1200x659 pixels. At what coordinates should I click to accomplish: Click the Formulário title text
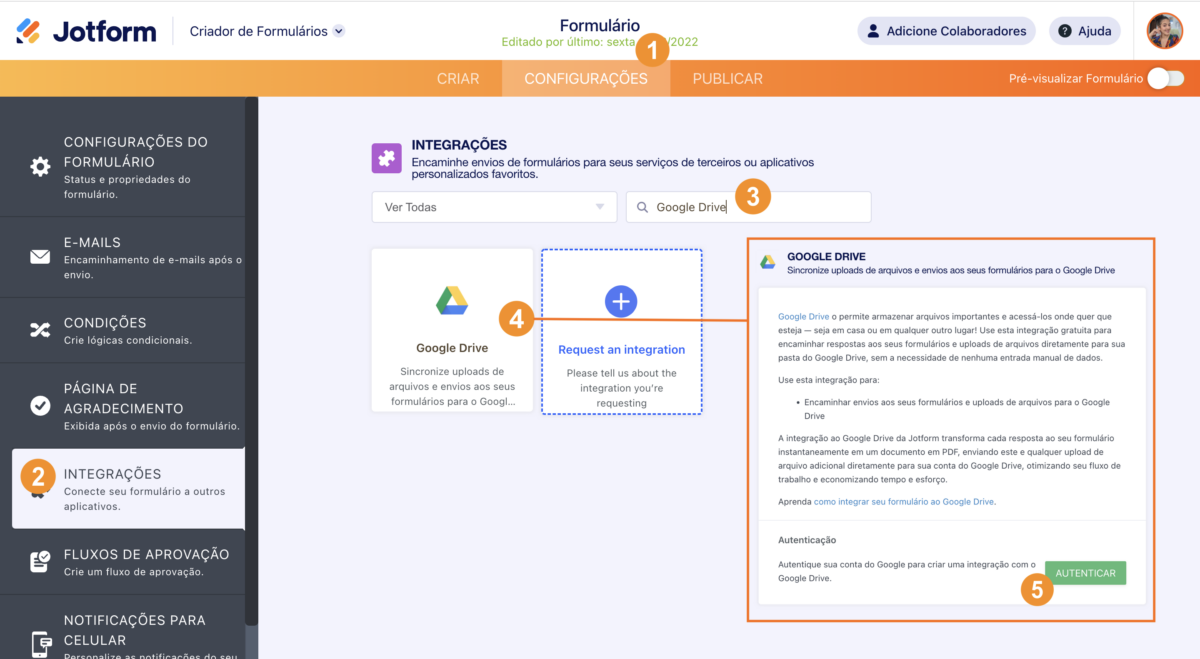600,26
